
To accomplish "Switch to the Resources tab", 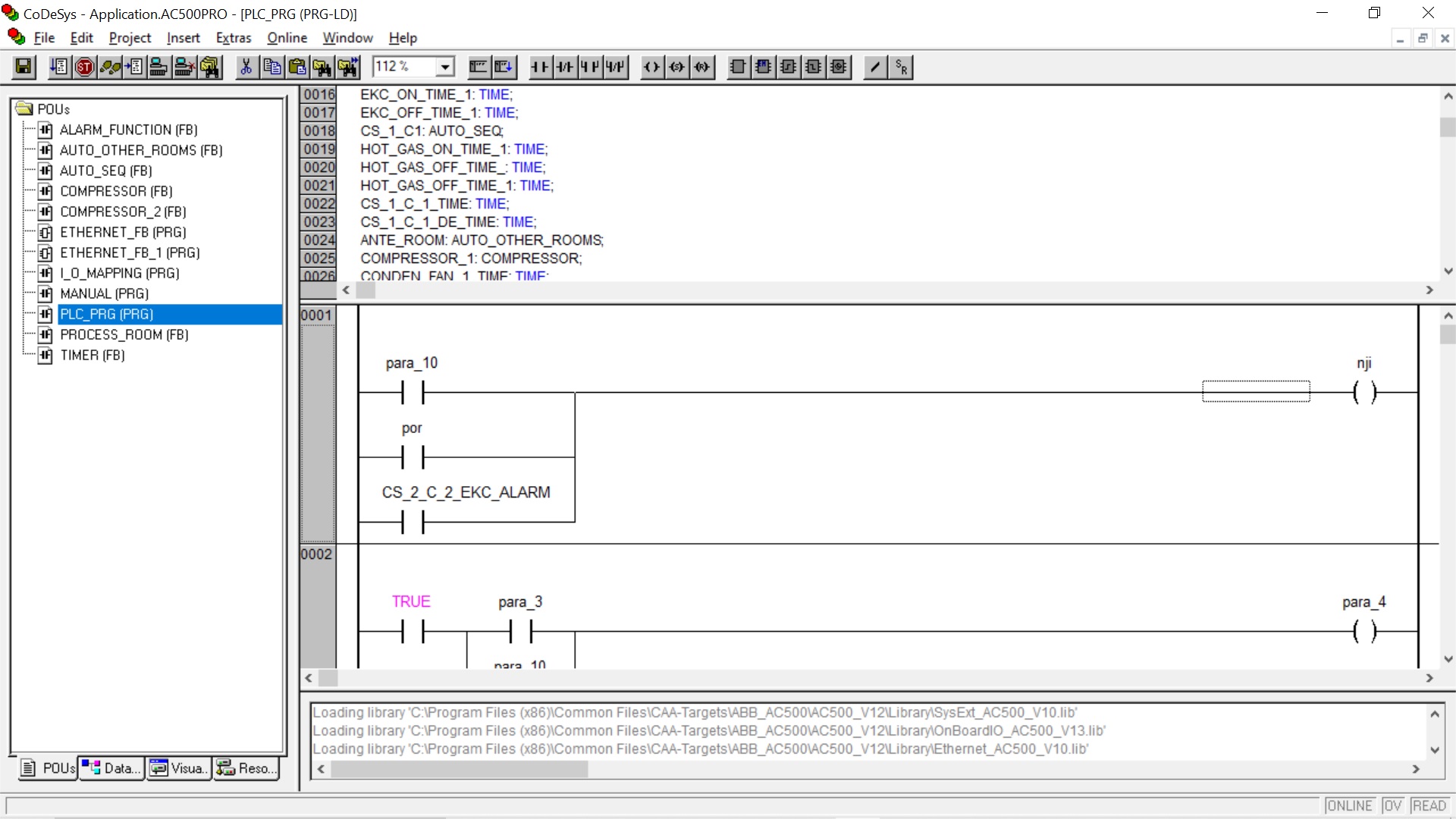I will [x=246, y=768].
